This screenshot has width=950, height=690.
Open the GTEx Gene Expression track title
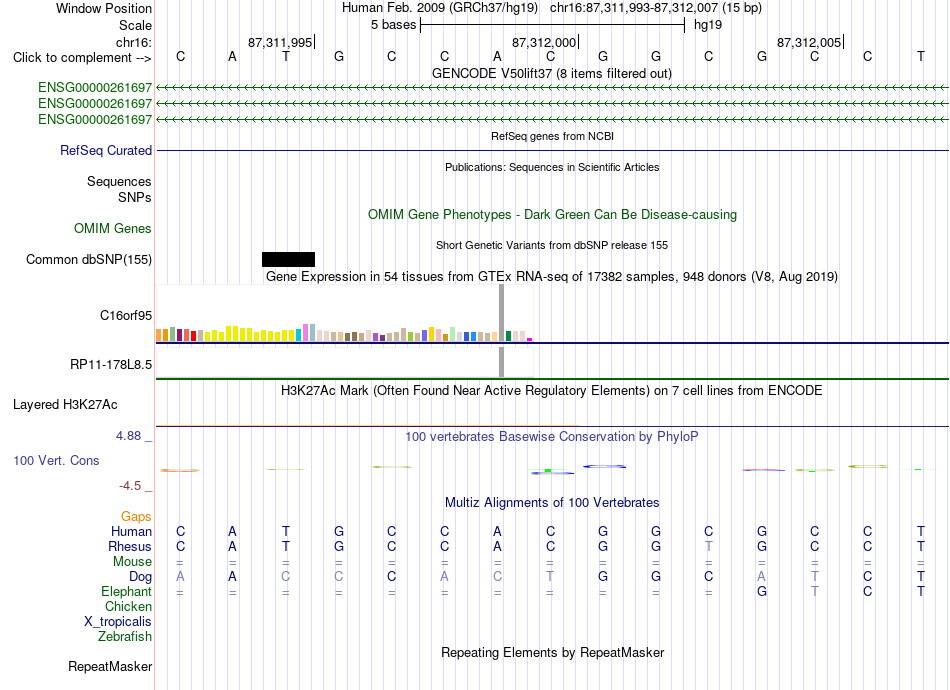tap(552, 277)
